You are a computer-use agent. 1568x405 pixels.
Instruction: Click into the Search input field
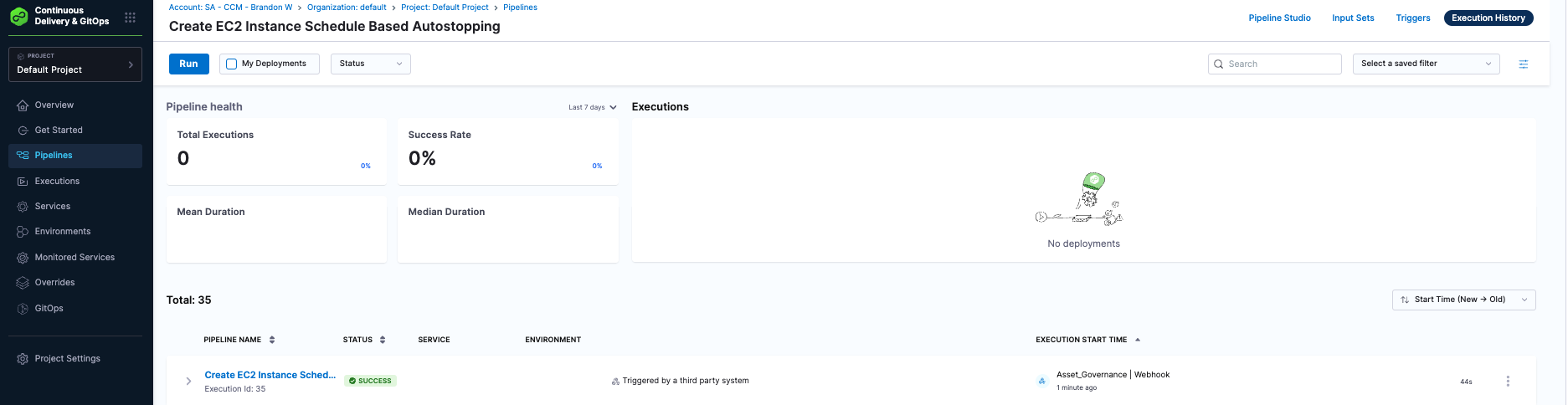tap(1281, 64)
